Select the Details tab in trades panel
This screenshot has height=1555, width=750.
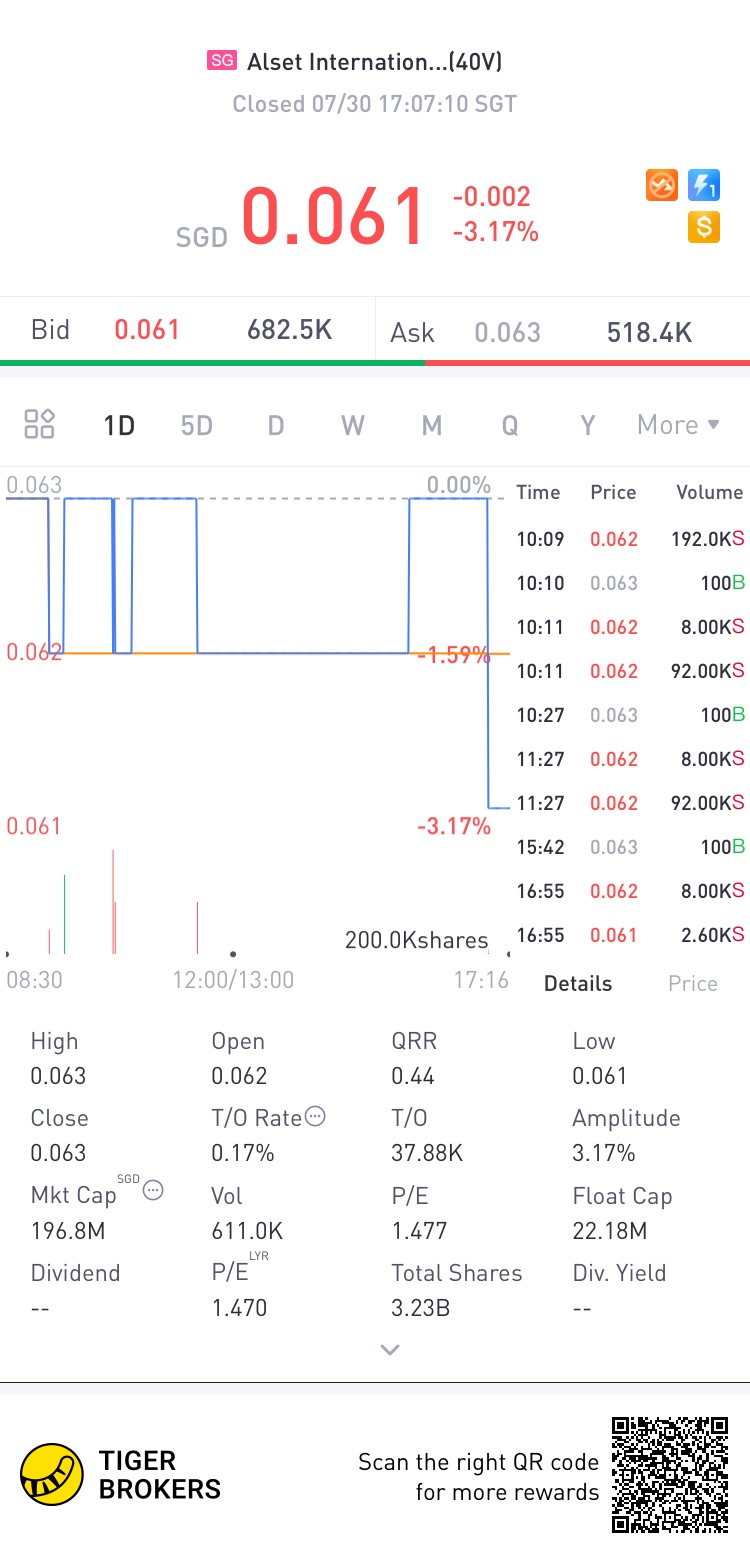click(578, 983)
